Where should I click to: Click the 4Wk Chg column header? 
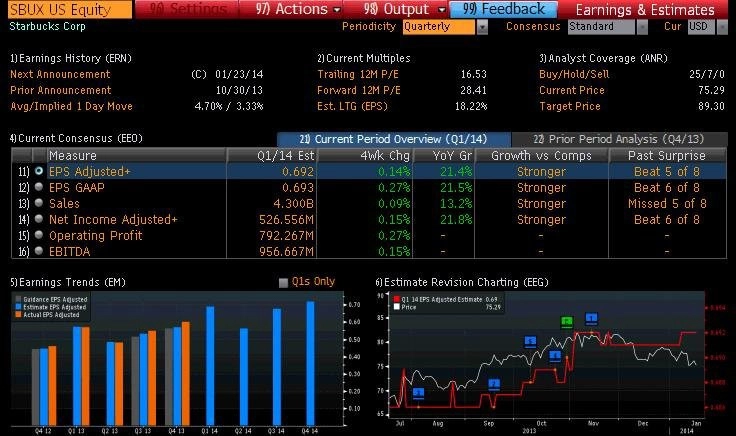[x=365, y=155]
